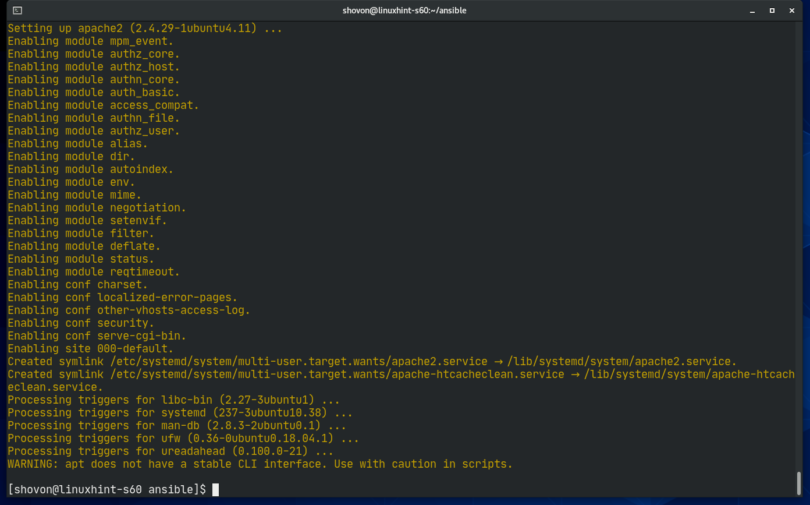
Task: Click the line 'Enabling module reqtimeout.'
Action: 94,272
